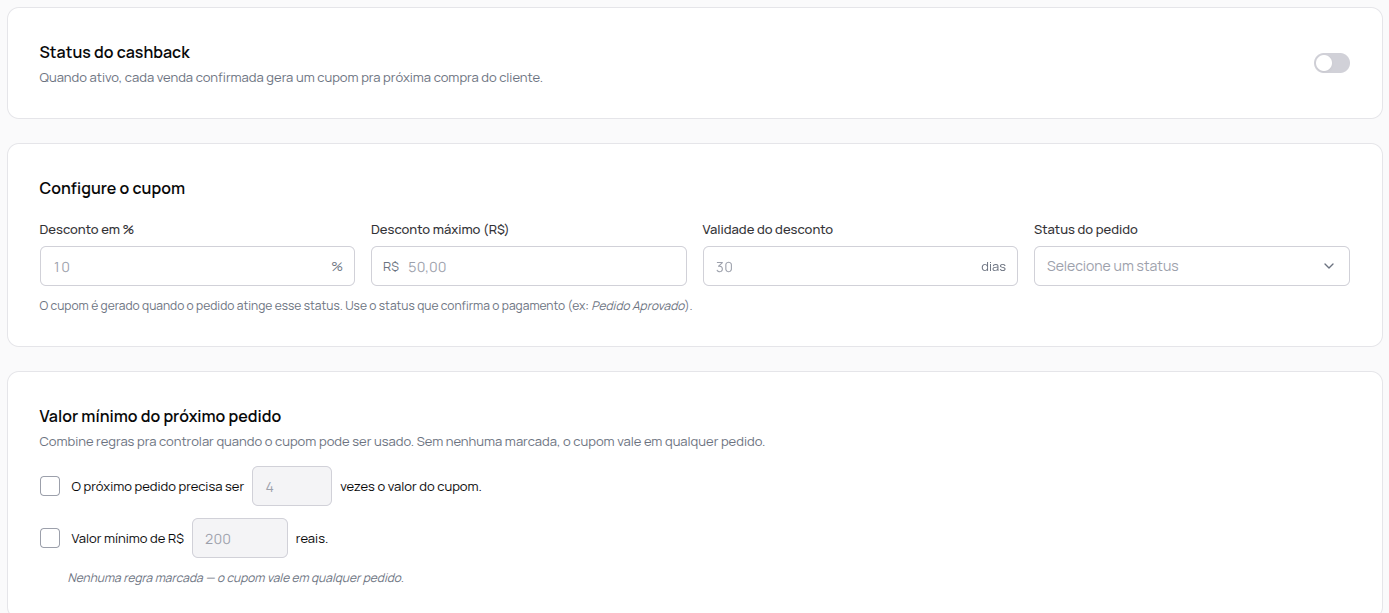
Task: Click the 'reais.' suffix text
Action: [x=312, y=538]
